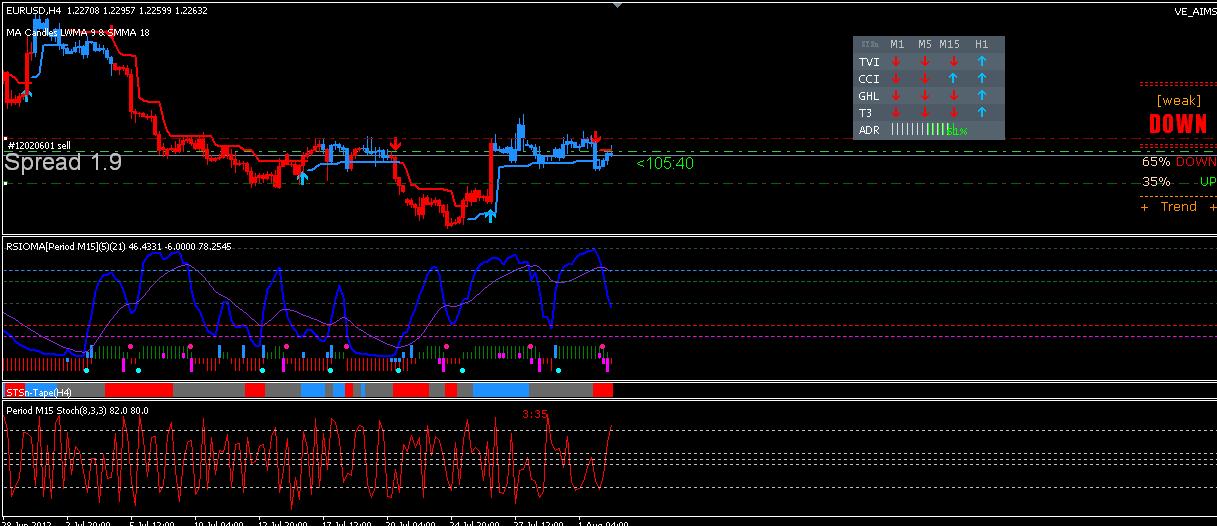Viewport: 1217px width, 526px height.
Task: Click the M1 column header
Action: coord(897,44)
